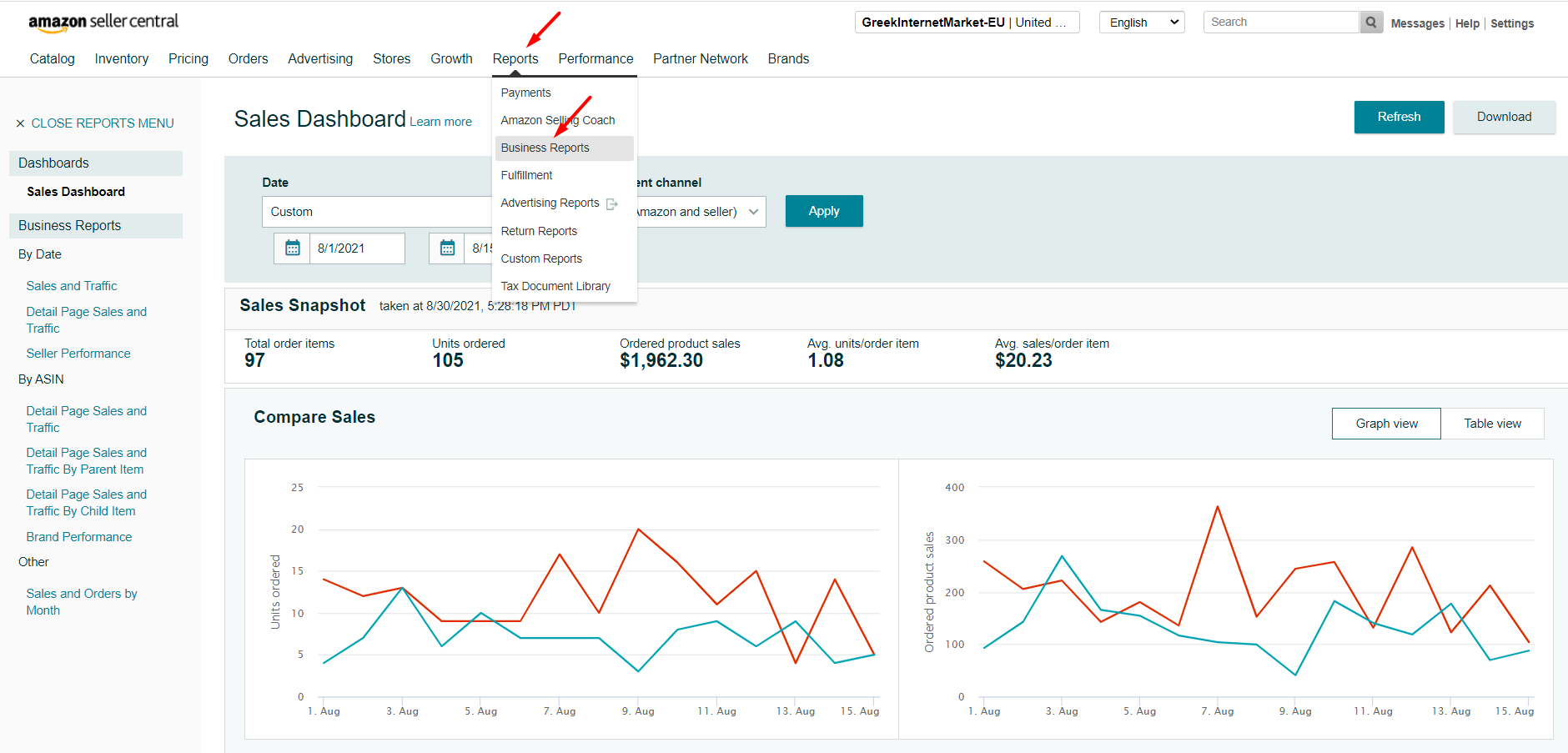1568x753 pixels.
Task: Click the search magnifier icon
Action: (x=1371, y=23)
